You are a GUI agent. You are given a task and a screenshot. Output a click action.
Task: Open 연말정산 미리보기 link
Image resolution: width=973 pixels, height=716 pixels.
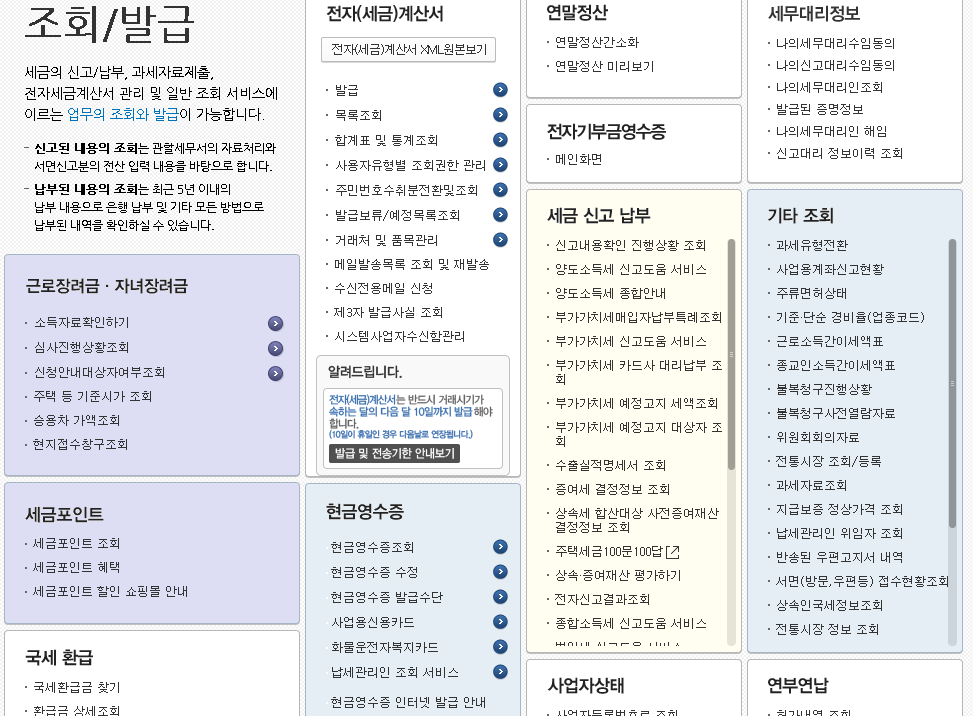[x=604, y=66]
